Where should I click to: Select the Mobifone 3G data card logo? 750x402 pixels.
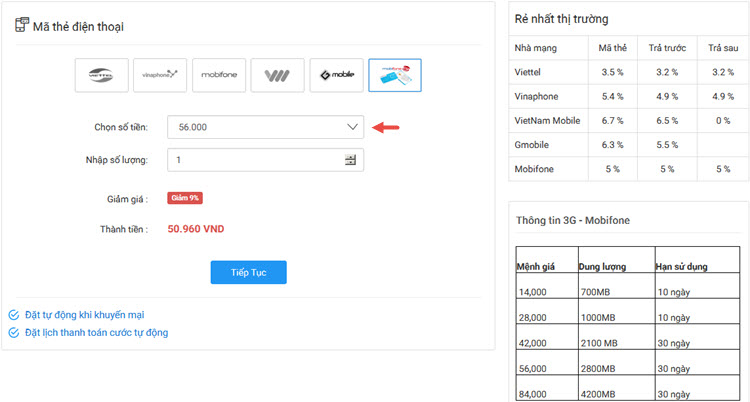(x=395, y=75)
